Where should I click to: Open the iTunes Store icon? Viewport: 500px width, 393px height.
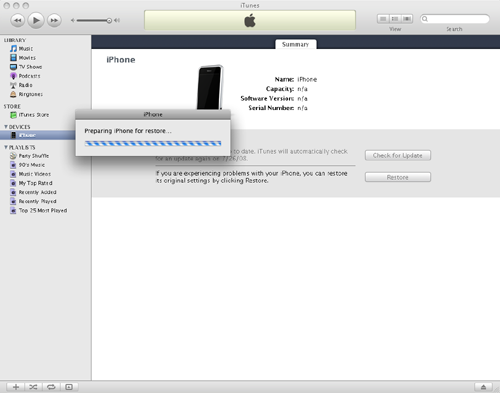(13, 115)
